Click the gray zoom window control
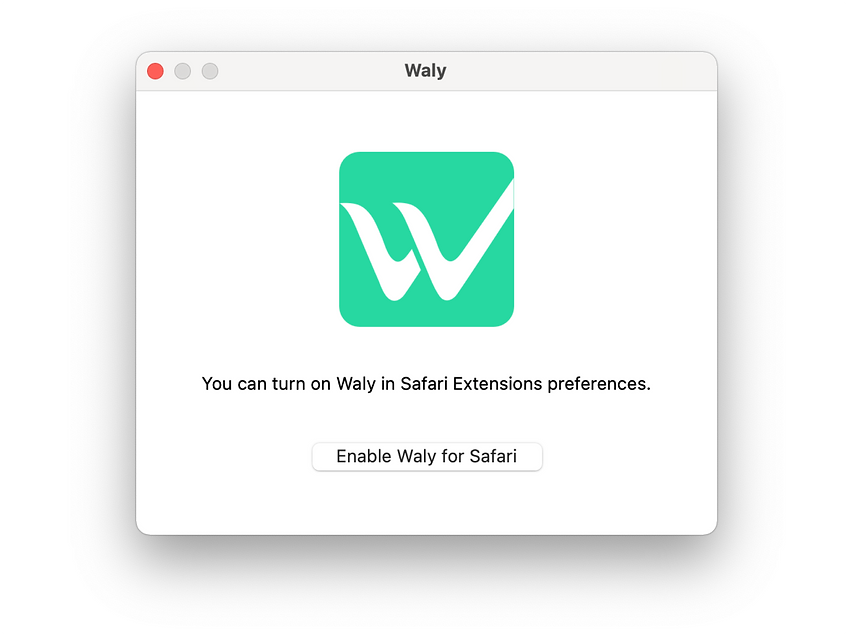848x636 pixels. pos(210,71)
